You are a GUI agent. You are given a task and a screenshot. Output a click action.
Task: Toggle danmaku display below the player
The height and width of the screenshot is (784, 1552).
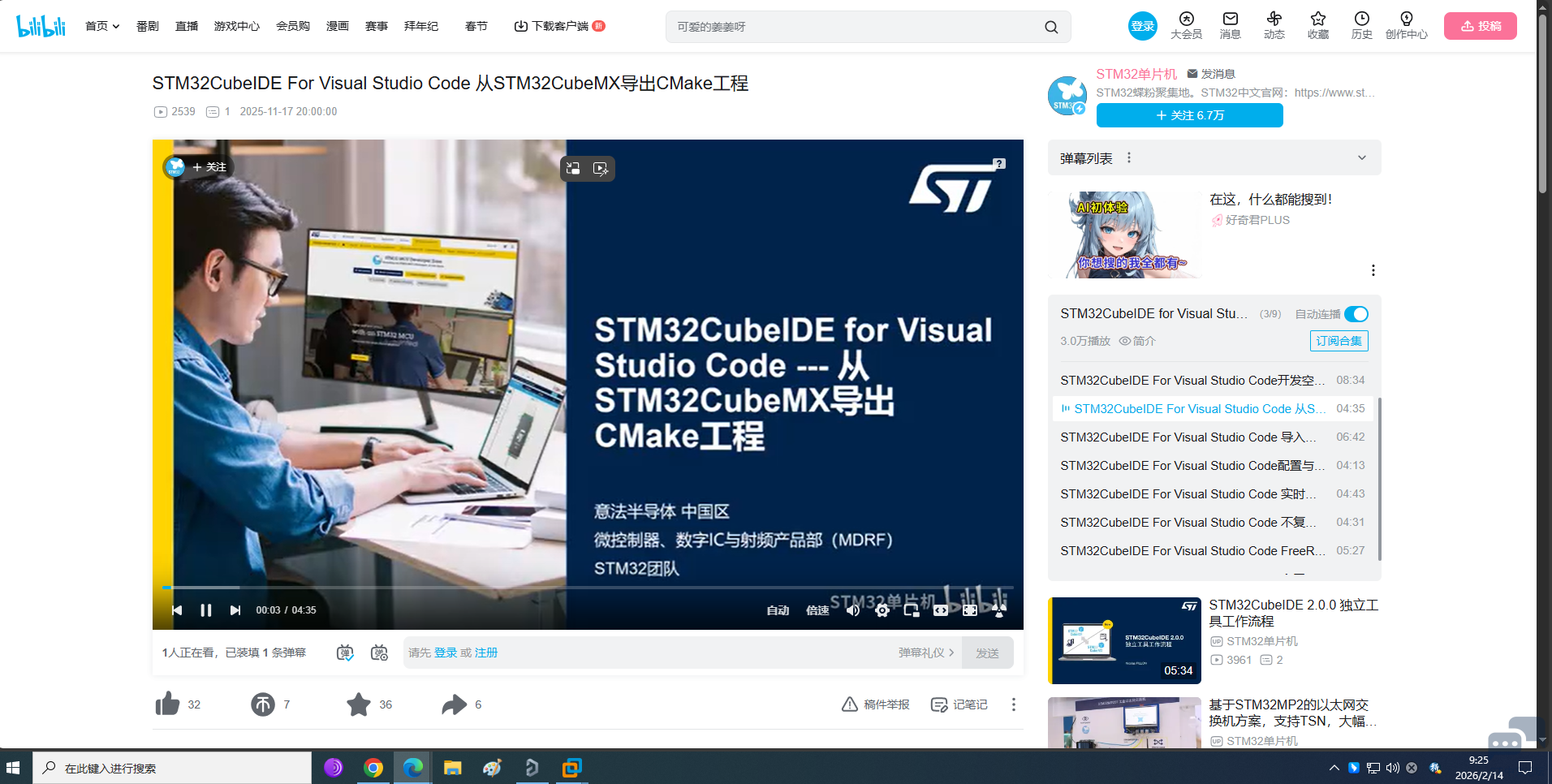tap(345, 653)
